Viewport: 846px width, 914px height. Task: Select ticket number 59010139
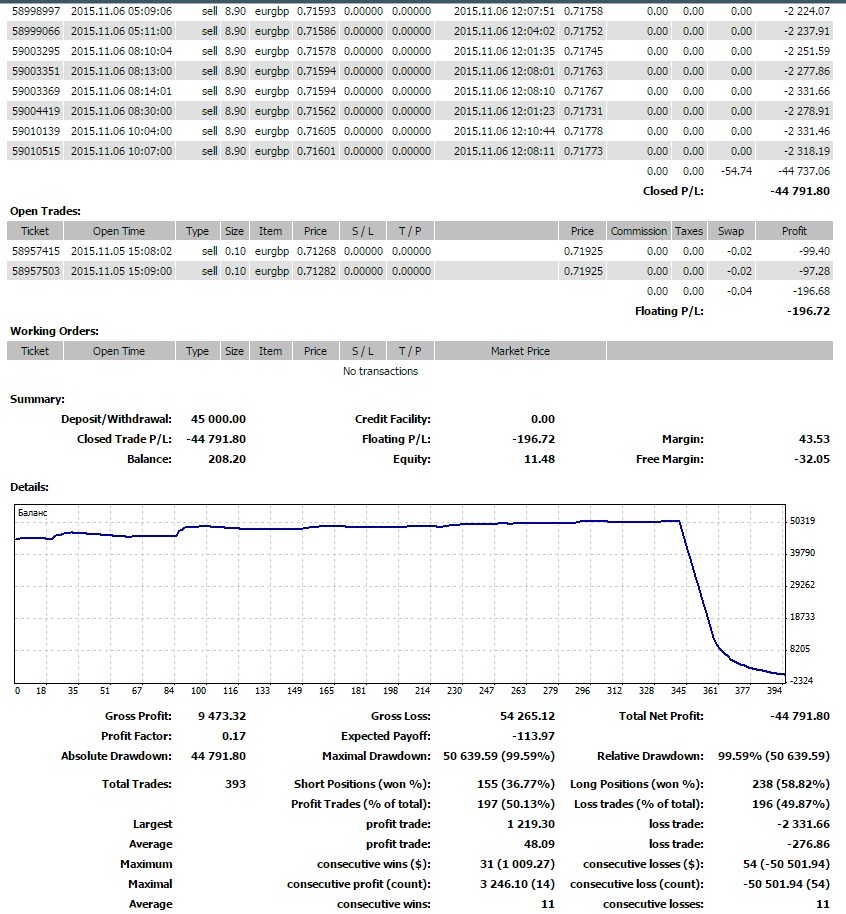(36, 131)
